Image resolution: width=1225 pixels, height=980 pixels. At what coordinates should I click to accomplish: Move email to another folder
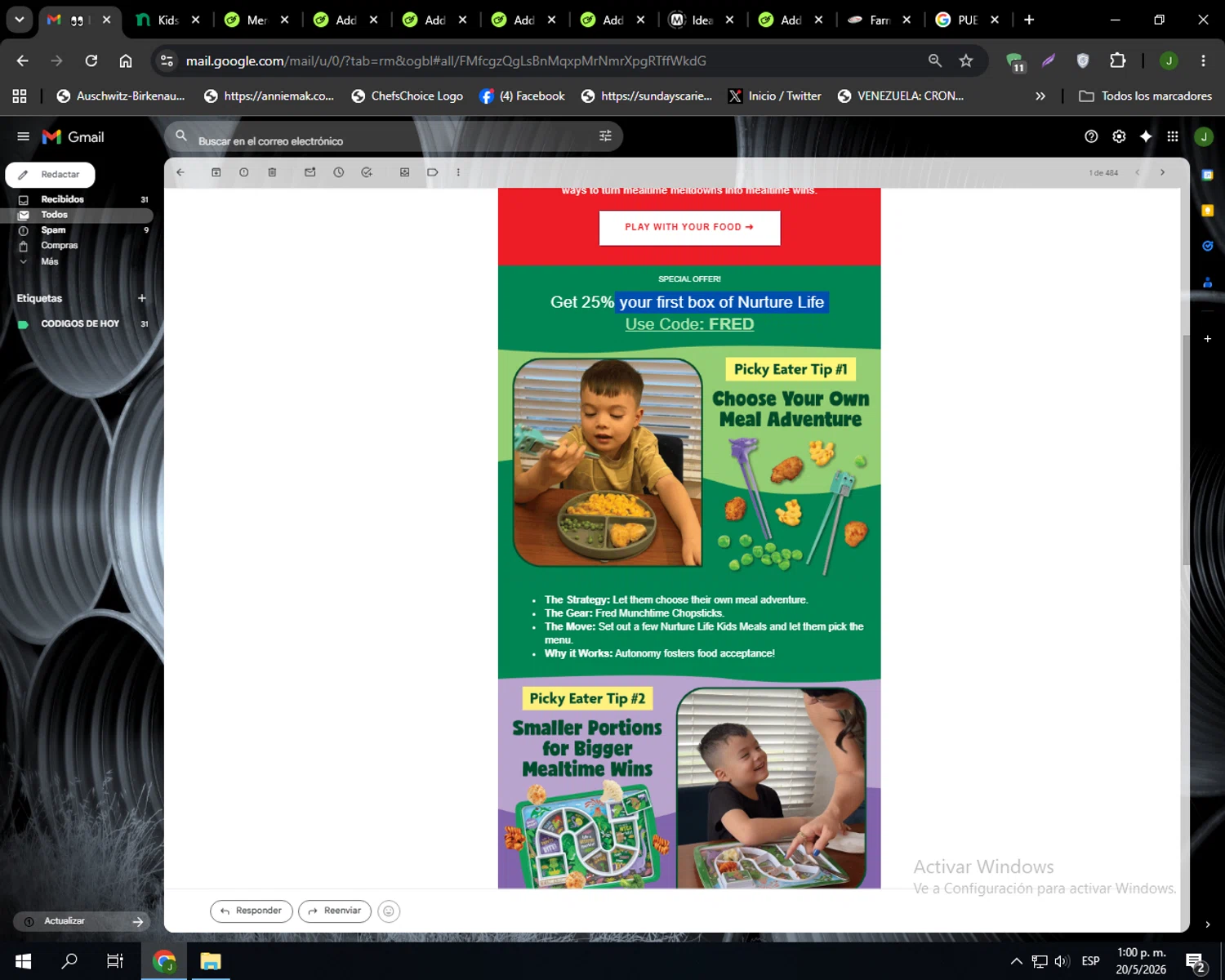coord(404,172)
